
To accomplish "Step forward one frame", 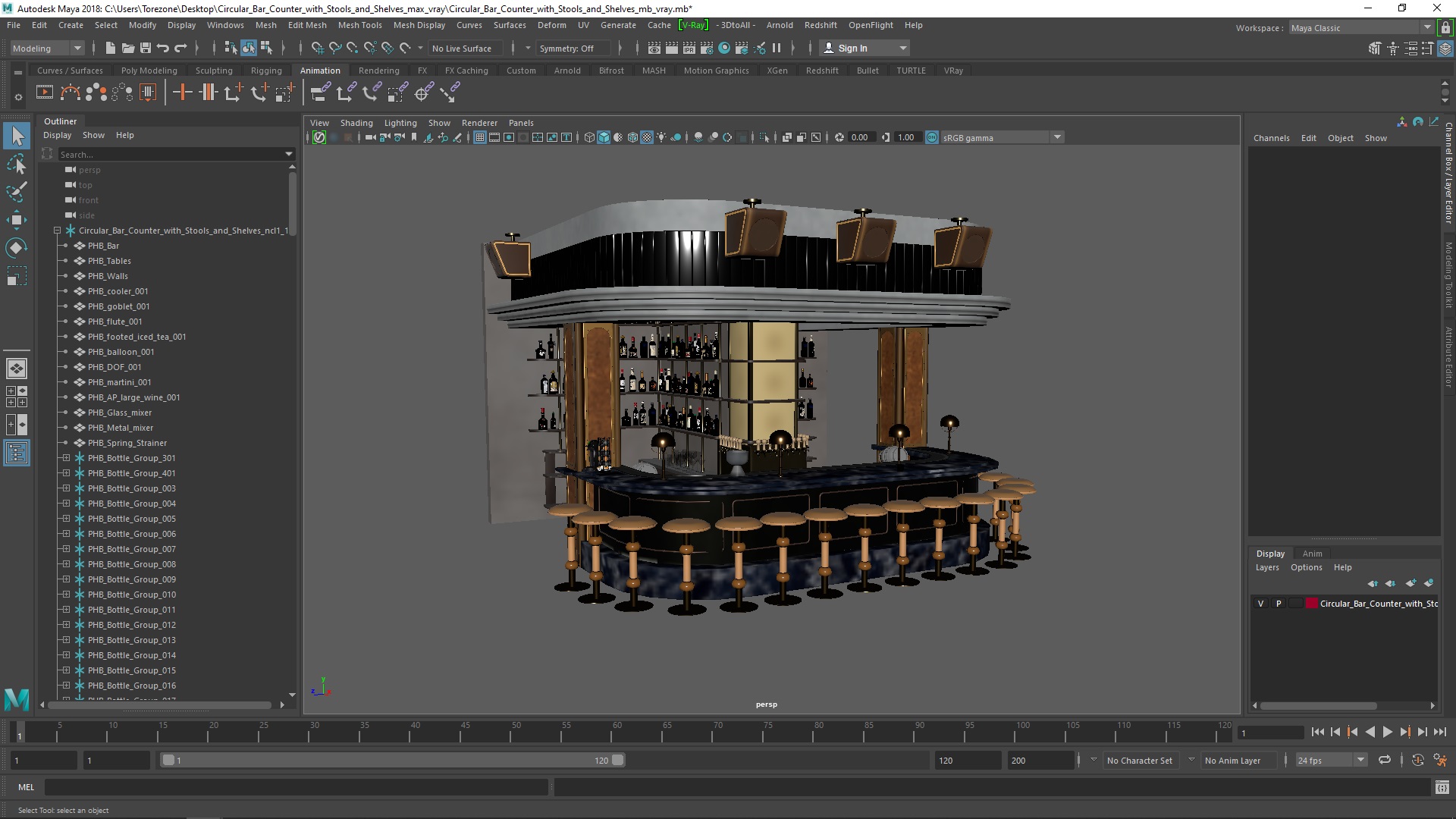I will (1422, 732).
